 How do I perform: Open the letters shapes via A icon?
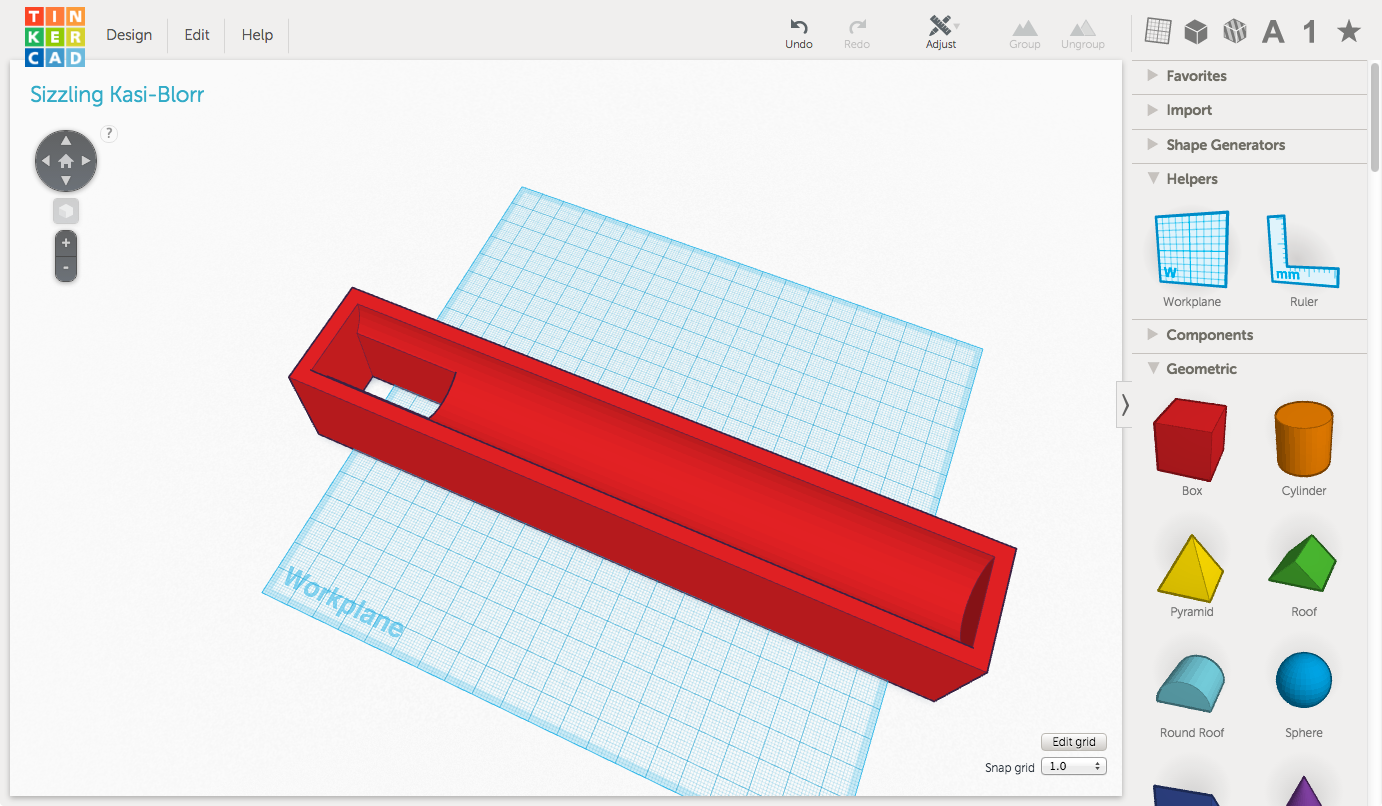tap(1273, 32)
